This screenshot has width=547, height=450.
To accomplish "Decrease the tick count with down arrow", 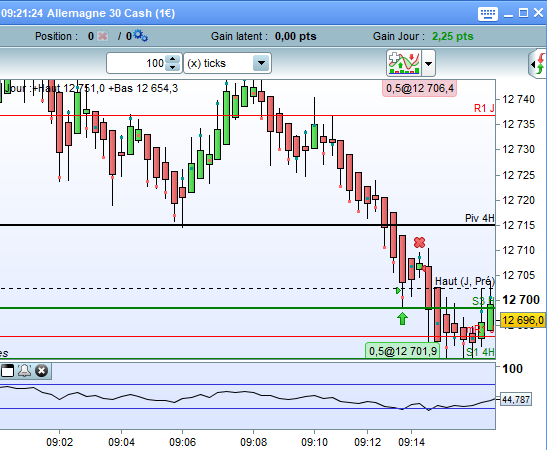I will [x=173, y=67].
